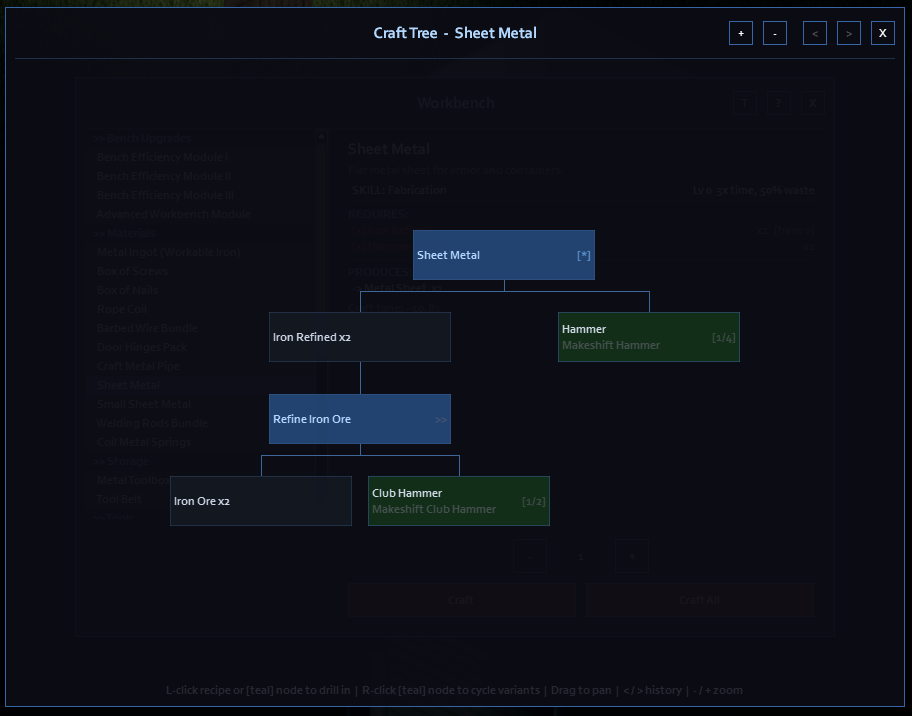
Task: Increase craft quantity with the + stepper
Action: tap(631, 556)
